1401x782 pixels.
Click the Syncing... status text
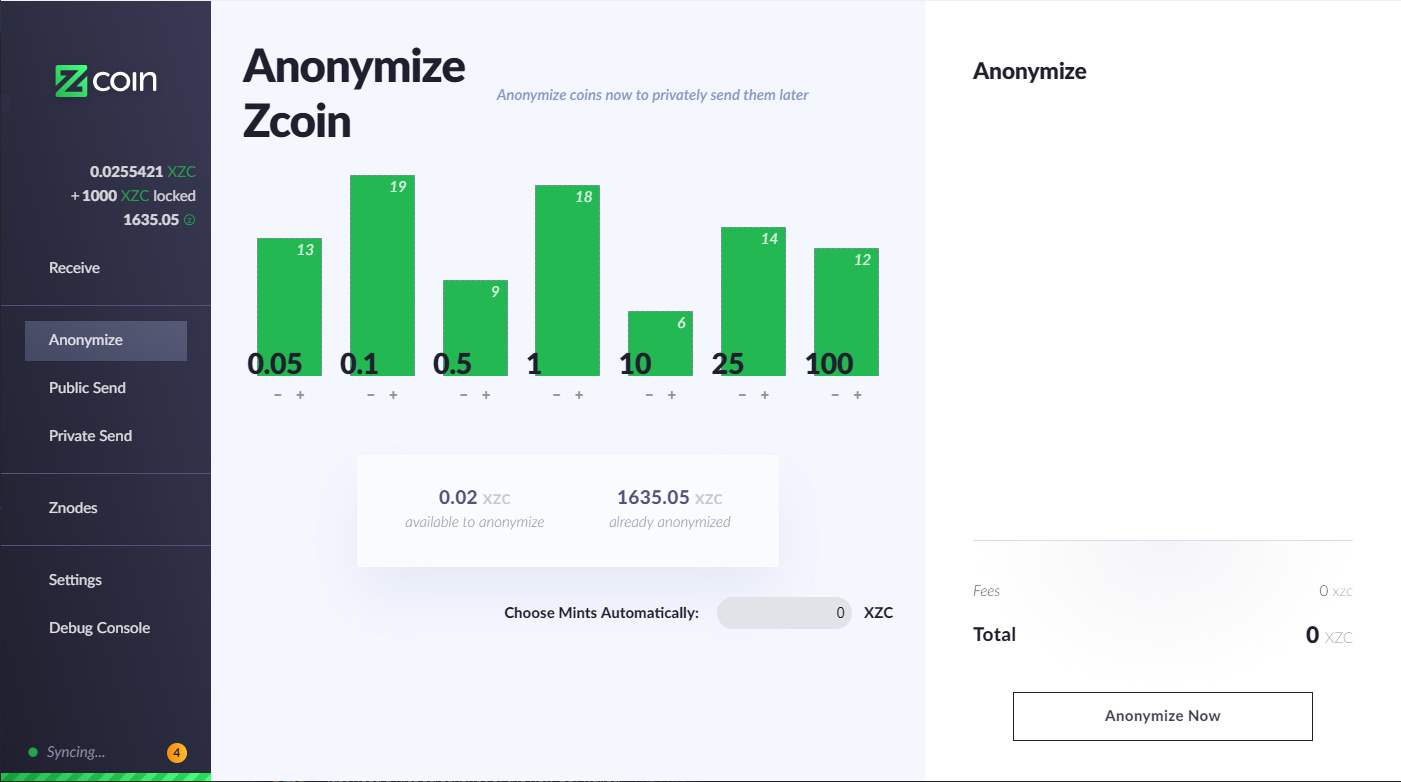[x=75, y=752]
